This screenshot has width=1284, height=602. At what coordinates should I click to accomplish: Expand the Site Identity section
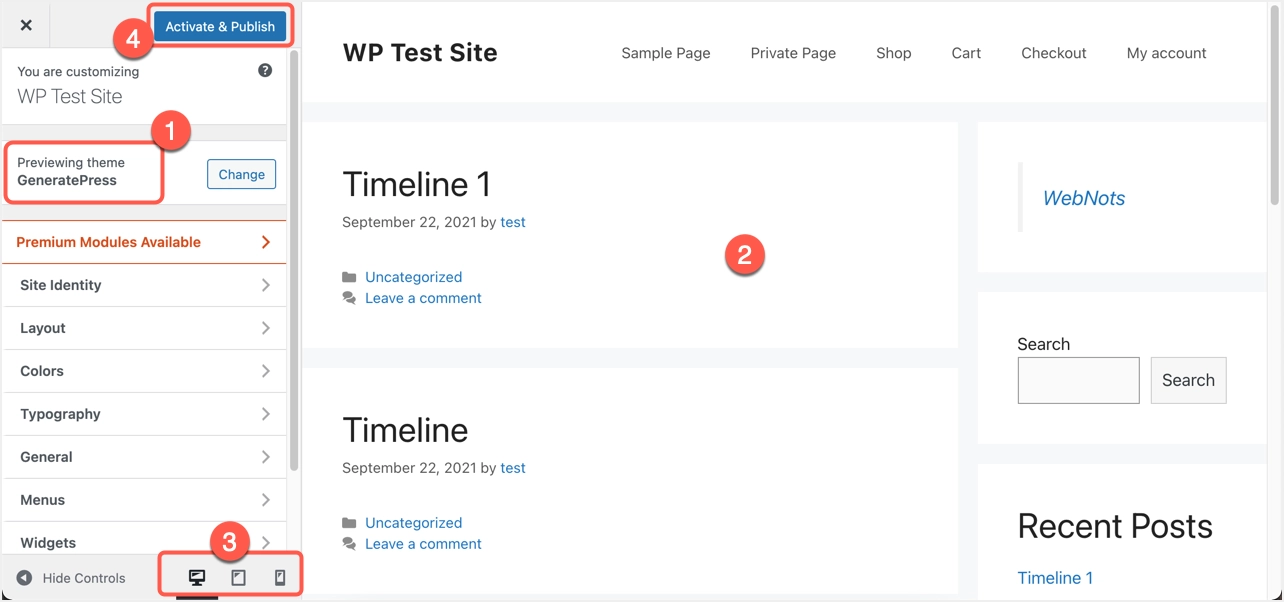tap(145, 285)
